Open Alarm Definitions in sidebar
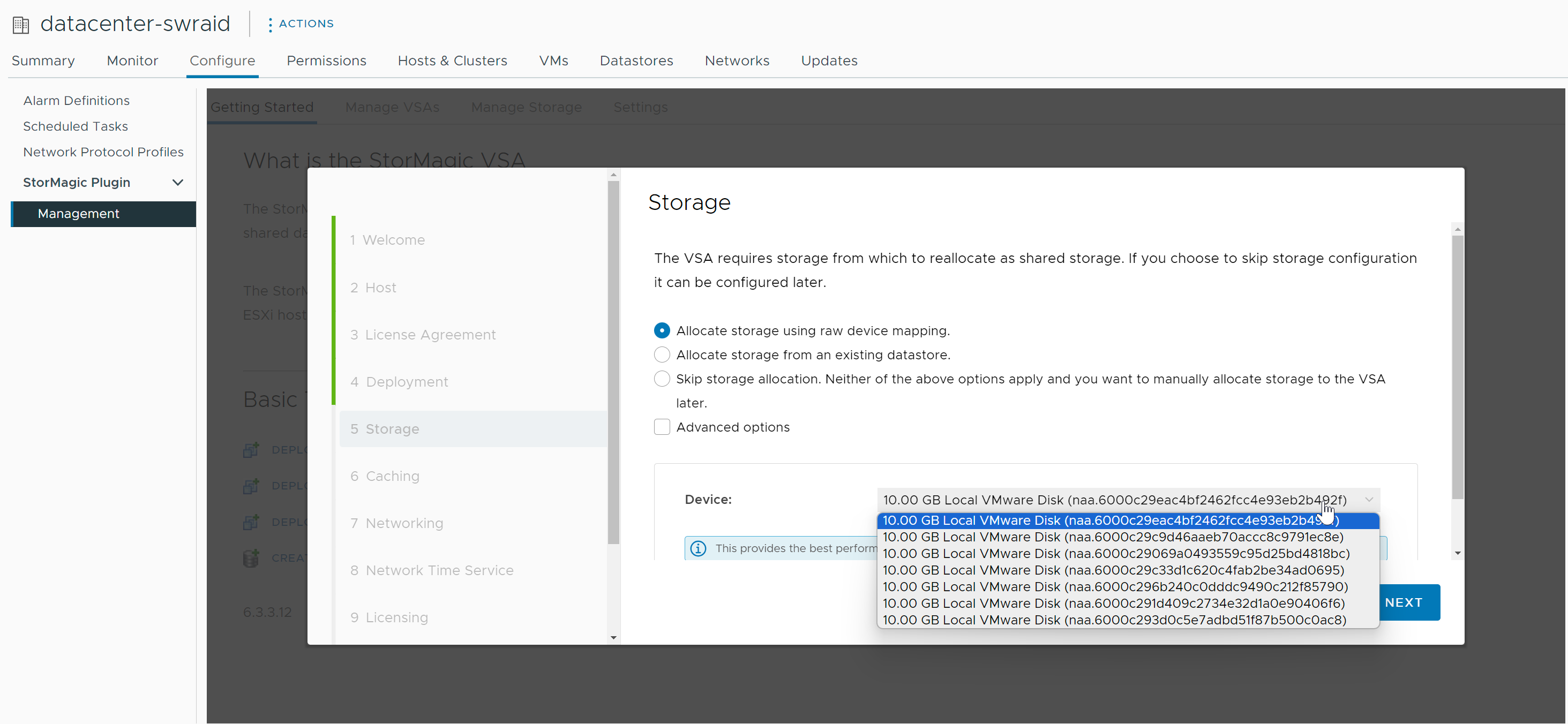Image resolution: width=1568 pixels, height=724 pixels. click(76, 100)
